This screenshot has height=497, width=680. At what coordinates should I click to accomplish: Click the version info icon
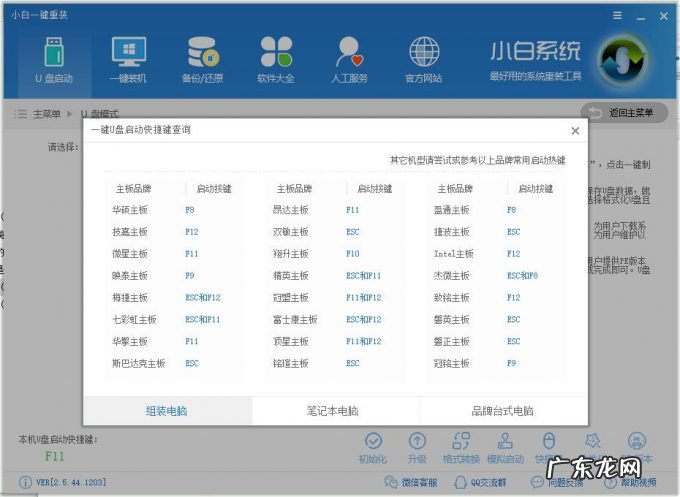(x=25, y=482)
